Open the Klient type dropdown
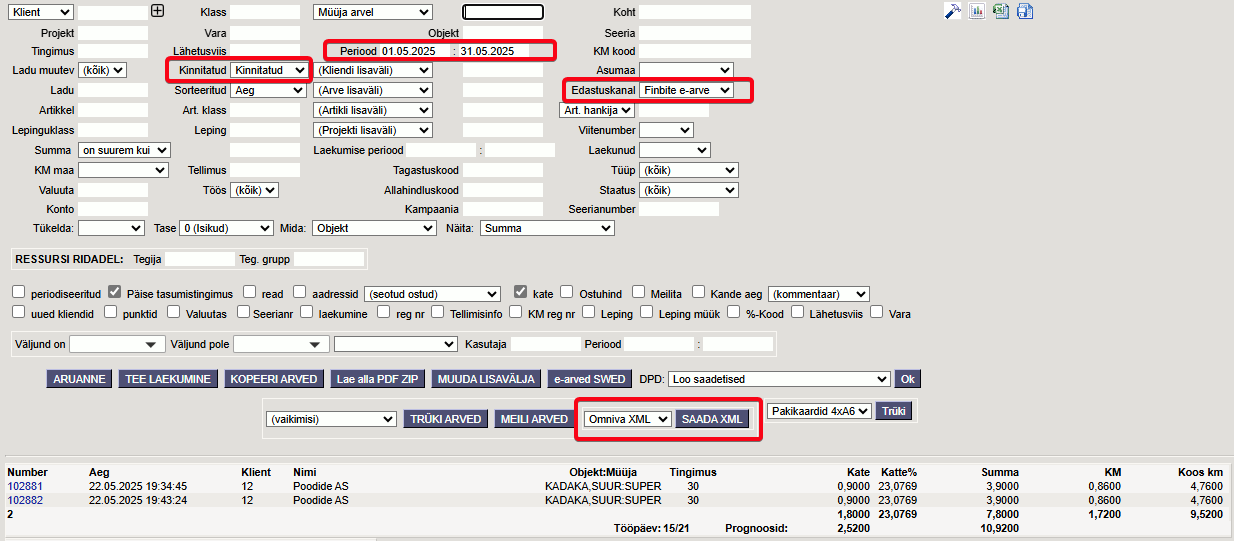The width and height of the screenshot is (1234, 541). tap(39, 12)
